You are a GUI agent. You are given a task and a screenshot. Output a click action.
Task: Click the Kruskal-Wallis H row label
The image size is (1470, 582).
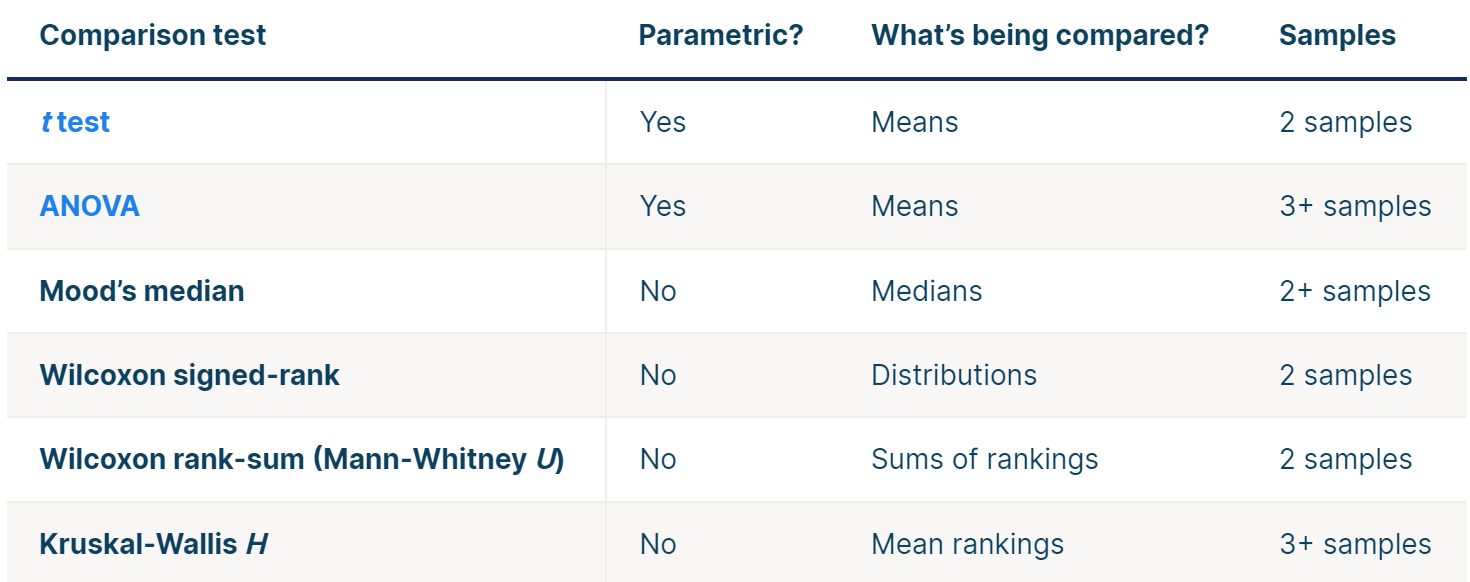[x=154, y=544]
